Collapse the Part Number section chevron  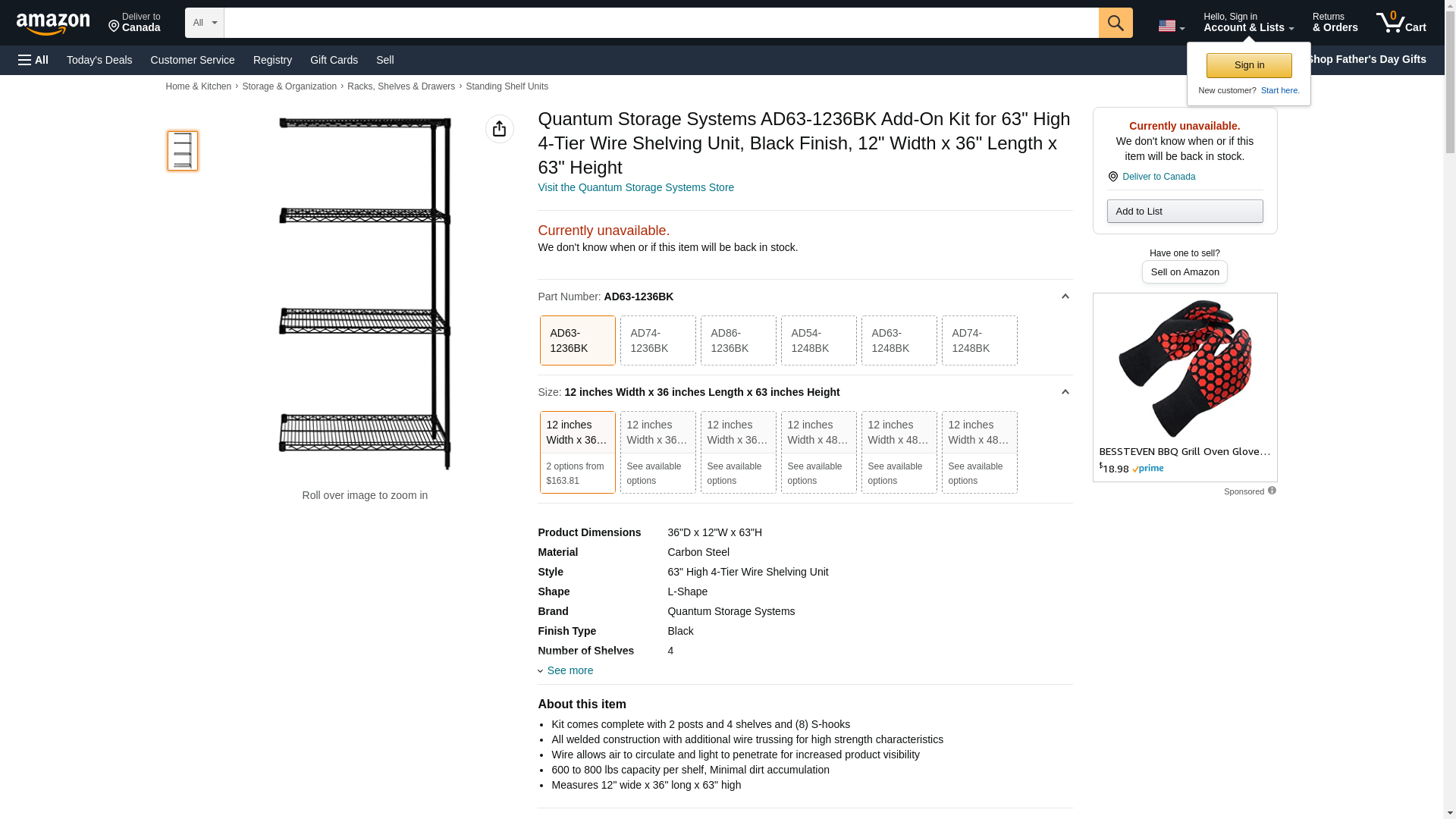(x=1065, y=297)
